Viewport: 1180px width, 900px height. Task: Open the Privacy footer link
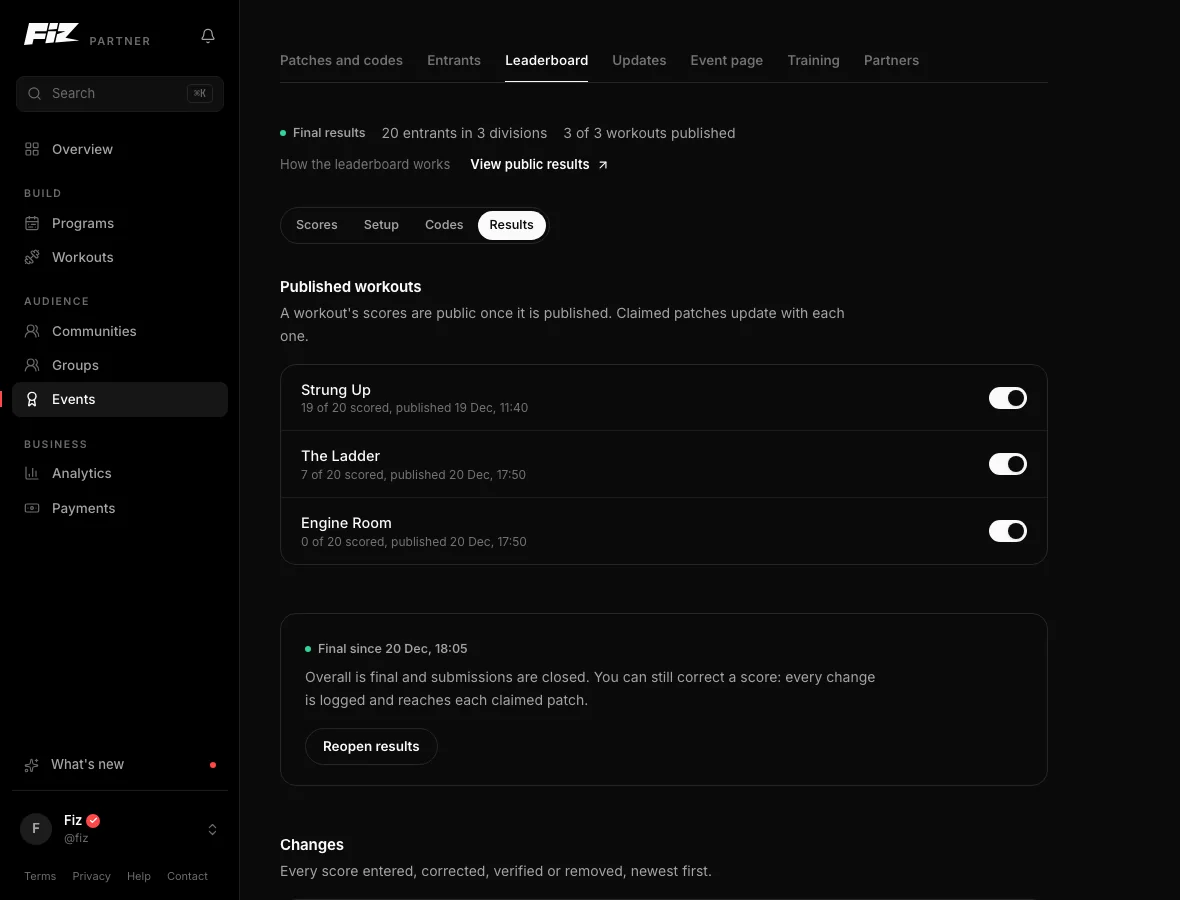click(x=91, y=877)
